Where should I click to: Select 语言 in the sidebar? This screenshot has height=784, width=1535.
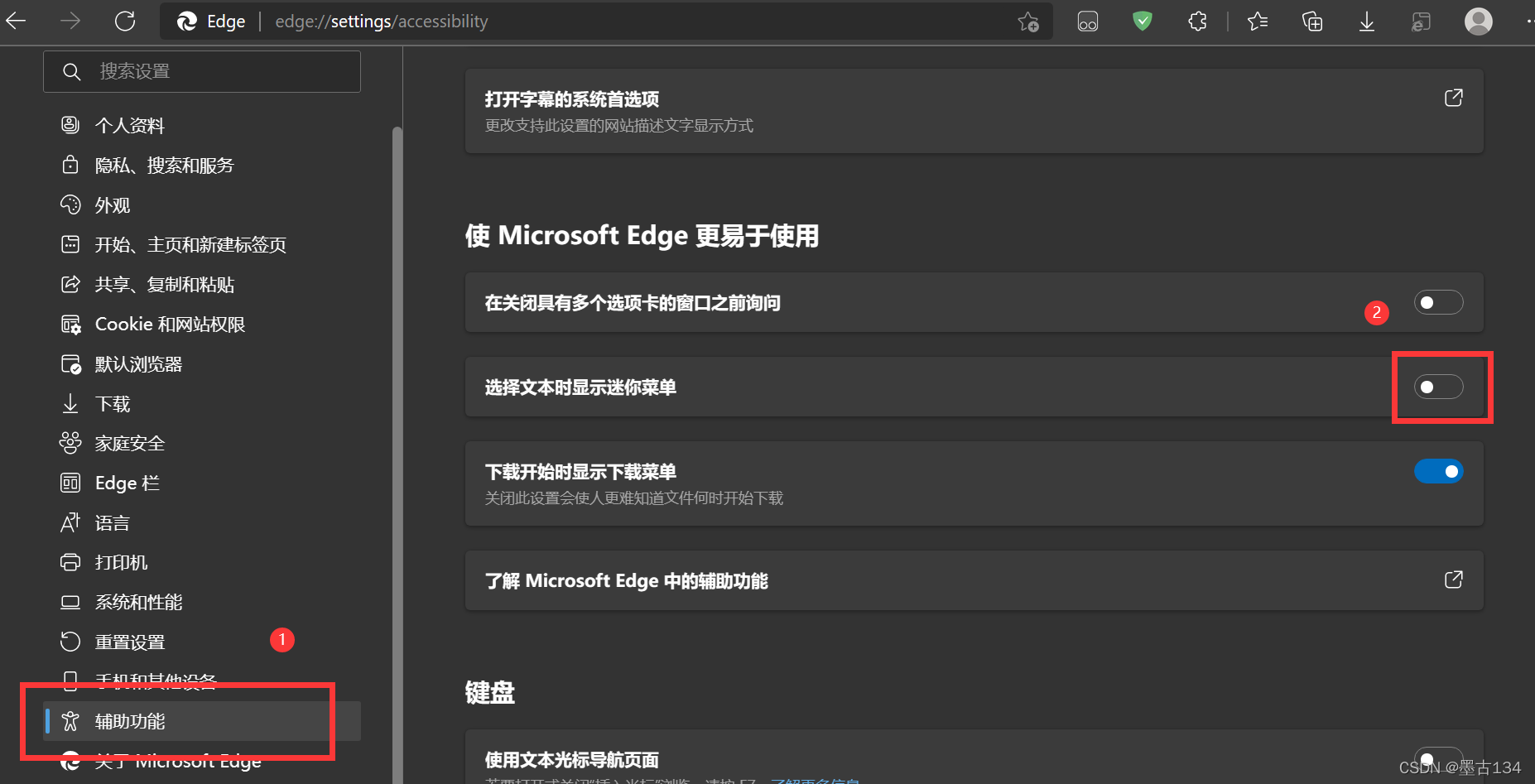coord(203,522)
